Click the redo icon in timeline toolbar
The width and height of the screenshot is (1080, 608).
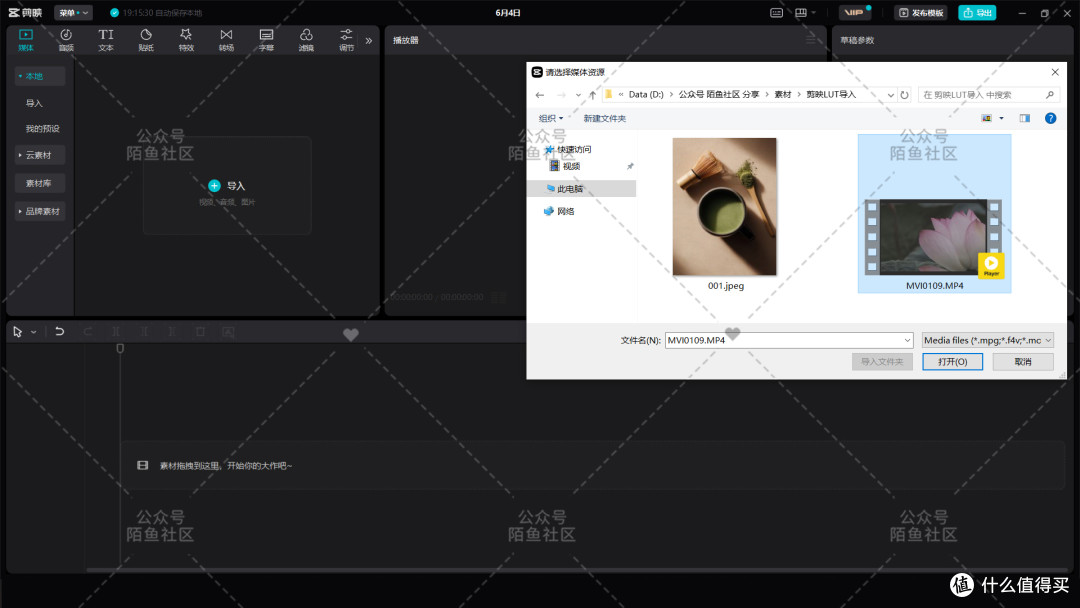coord(87,332)
